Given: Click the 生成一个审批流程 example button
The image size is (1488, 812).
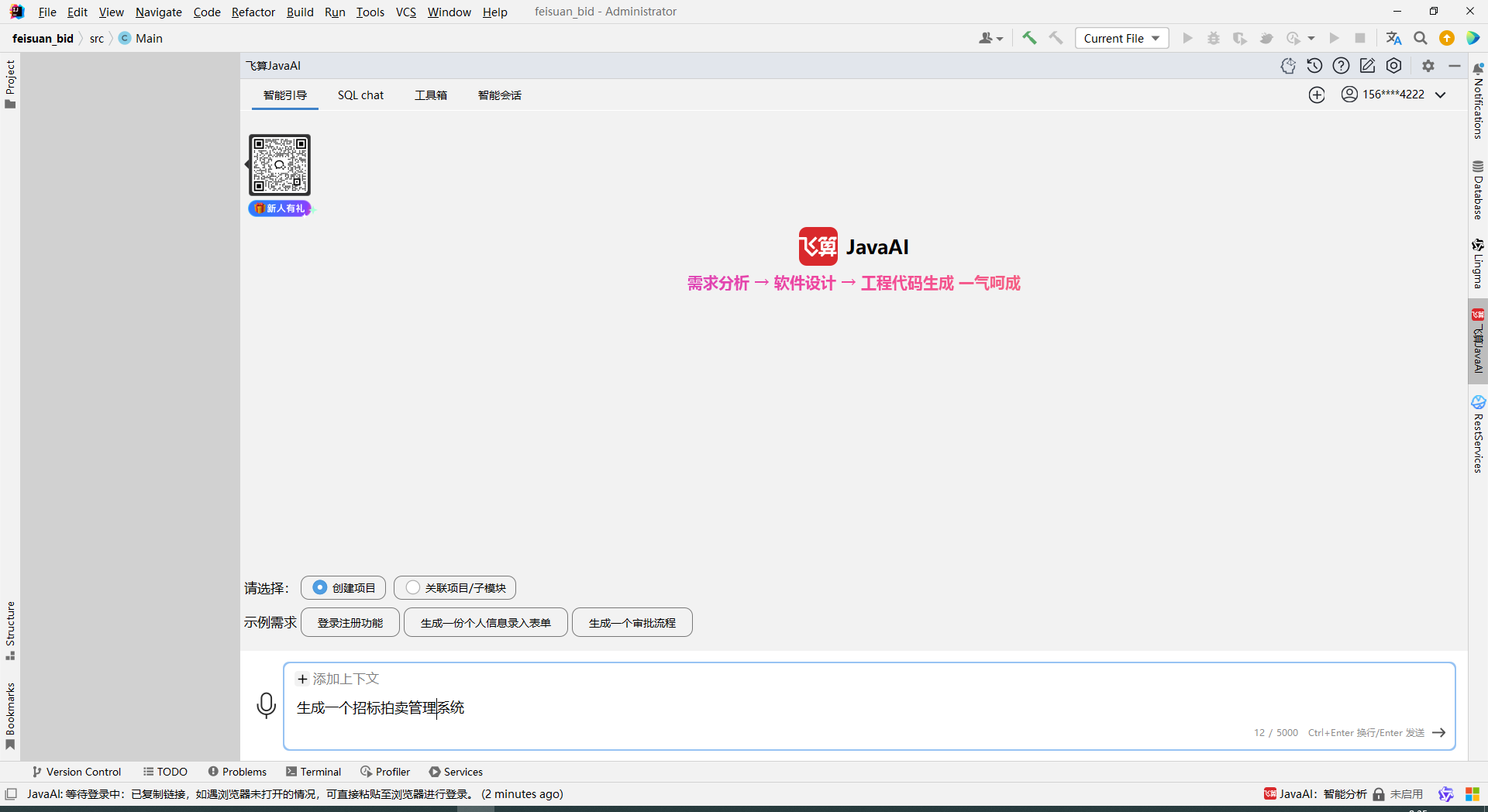Looking at the screenshot, I should [x=632, y=622].
